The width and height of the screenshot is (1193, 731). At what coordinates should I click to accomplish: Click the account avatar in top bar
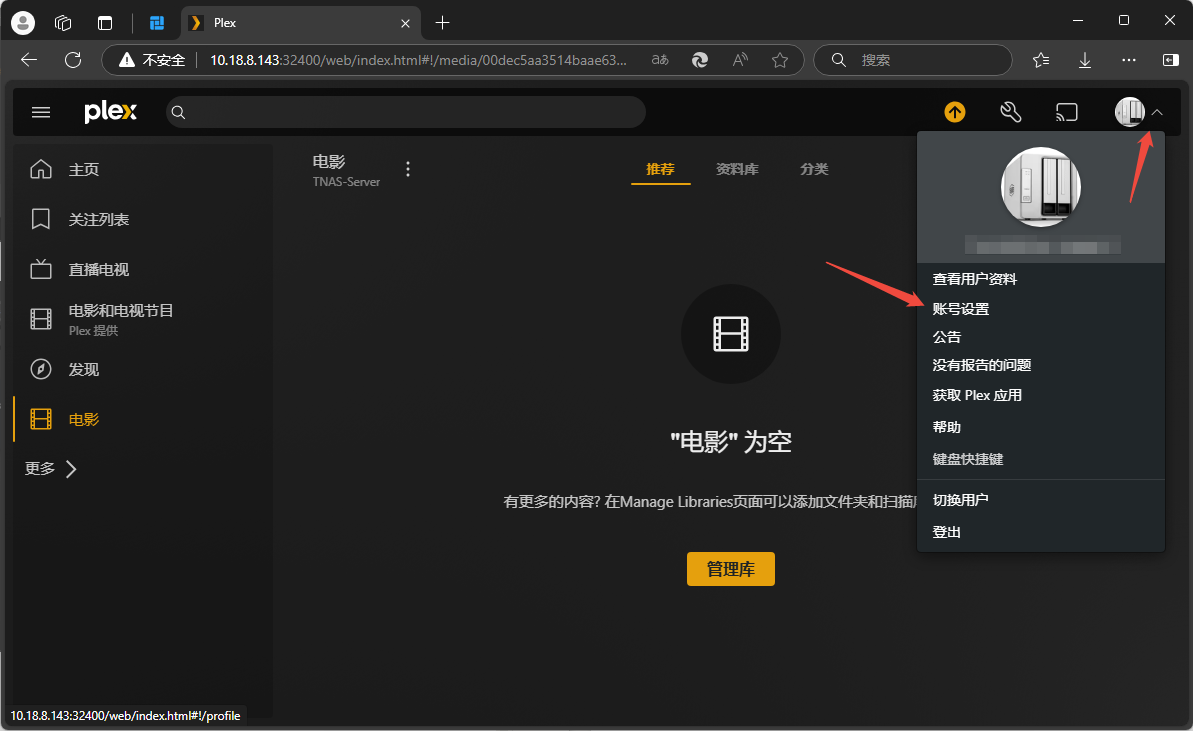pos(1130,113)
